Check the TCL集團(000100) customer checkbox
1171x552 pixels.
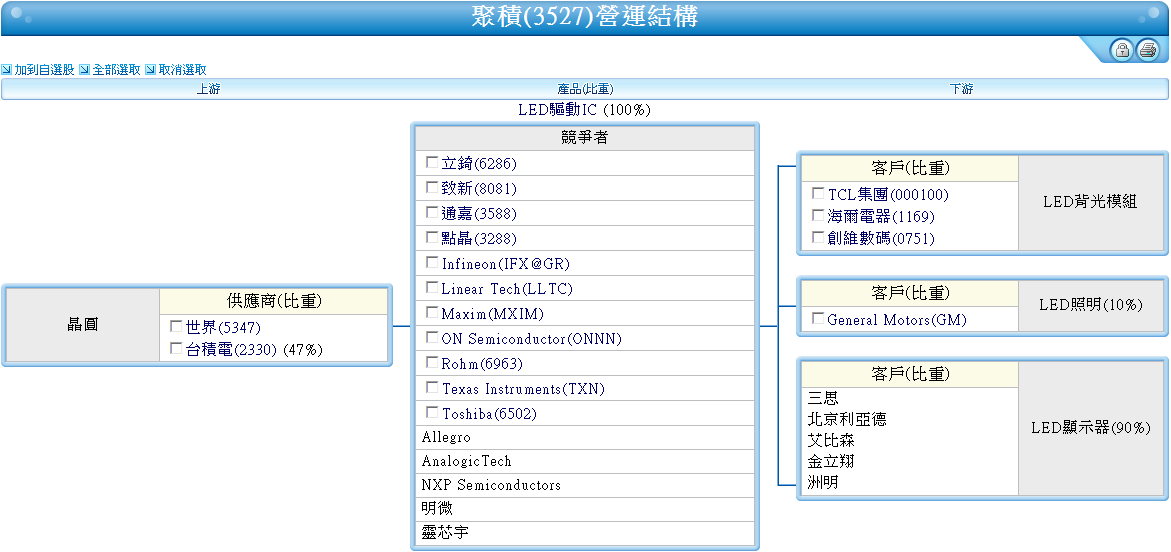point(819,193)
